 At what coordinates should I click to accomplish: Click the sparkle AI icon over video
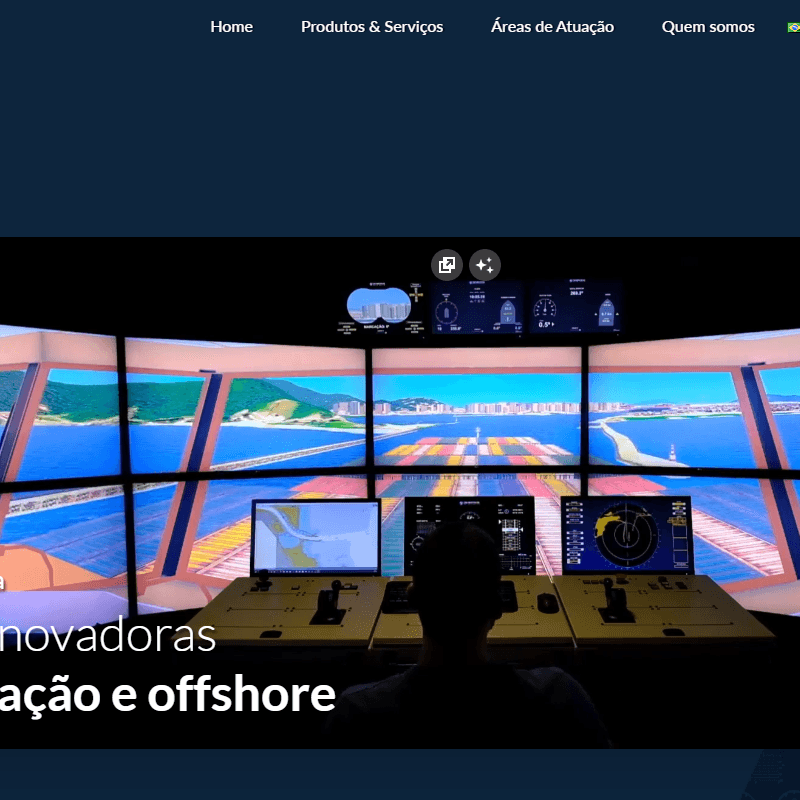click(x=485, y=265)
